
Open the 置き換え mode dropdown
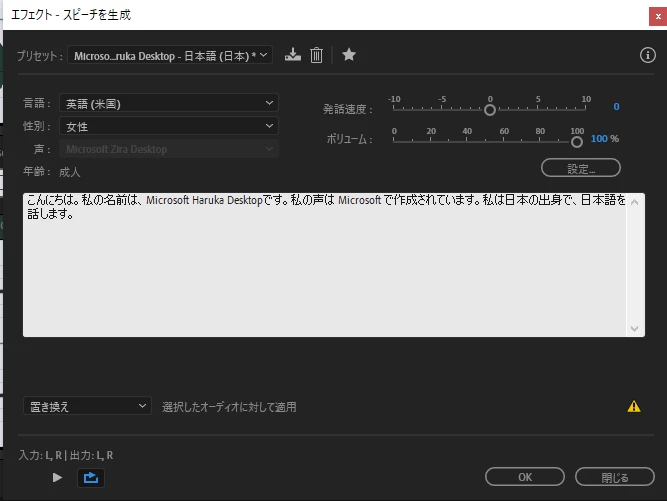click(x=87, y=407)
